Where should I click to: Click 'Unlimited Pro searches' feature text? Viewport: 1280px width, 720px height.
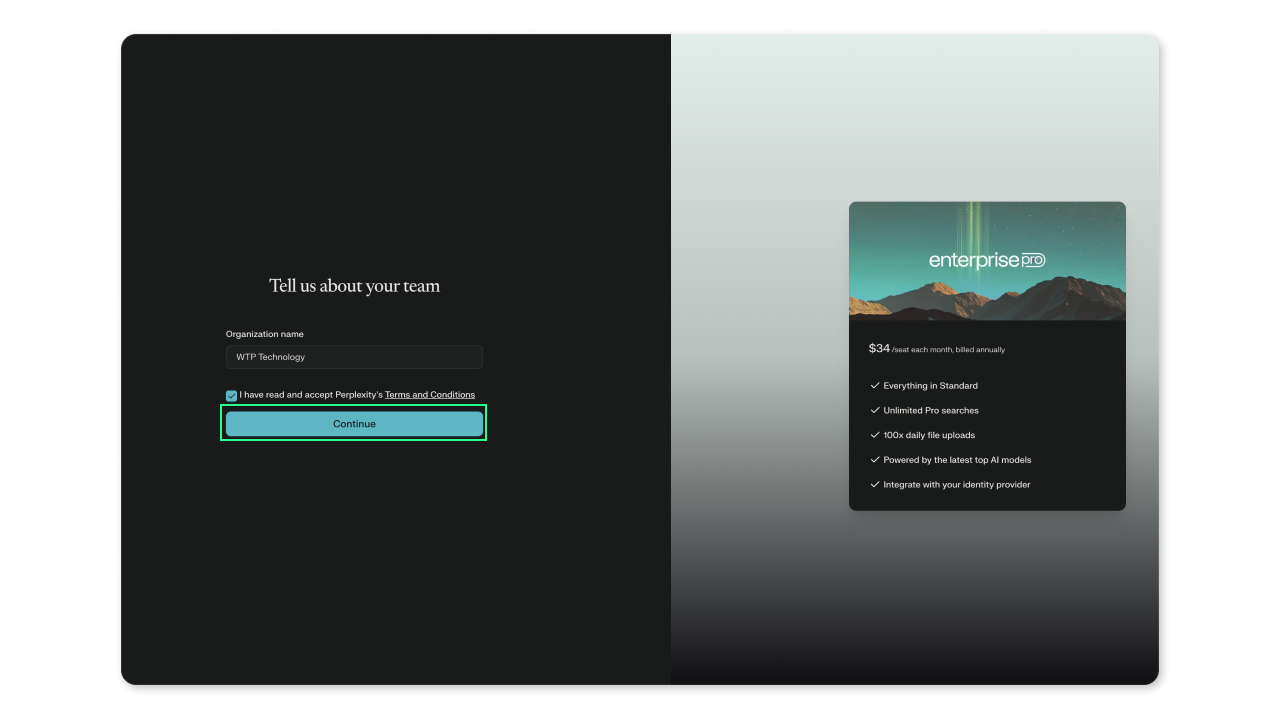931,411
